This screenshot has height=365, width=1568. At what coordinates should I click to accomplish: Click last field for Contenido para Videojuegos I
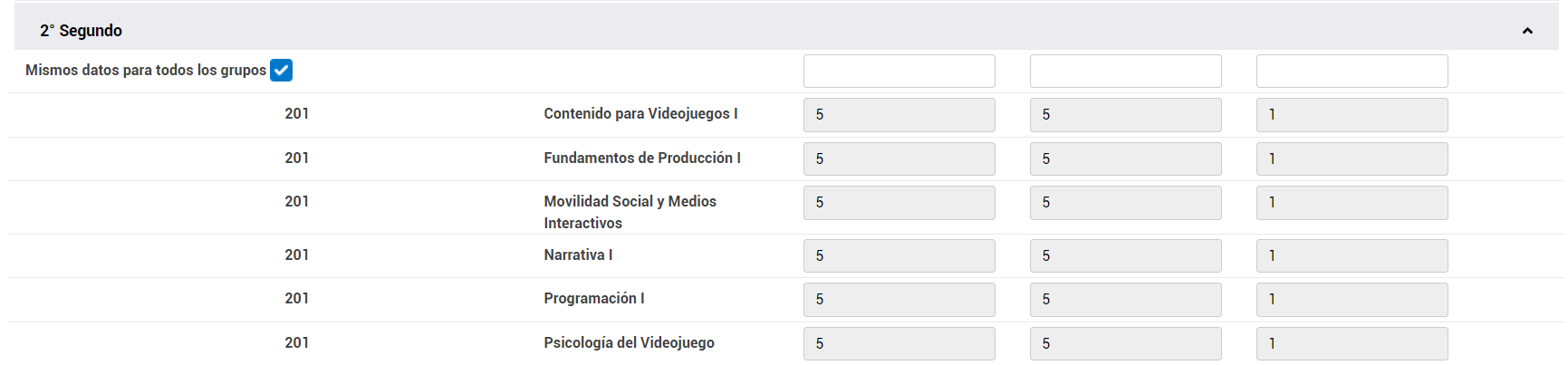point(1352,115)
